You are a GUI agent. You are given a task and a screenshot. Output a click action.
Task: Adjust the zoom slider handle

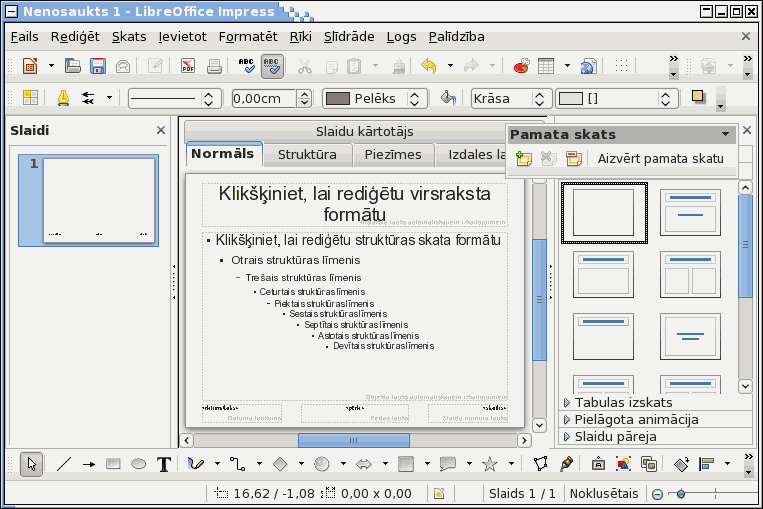coord(681,494)
